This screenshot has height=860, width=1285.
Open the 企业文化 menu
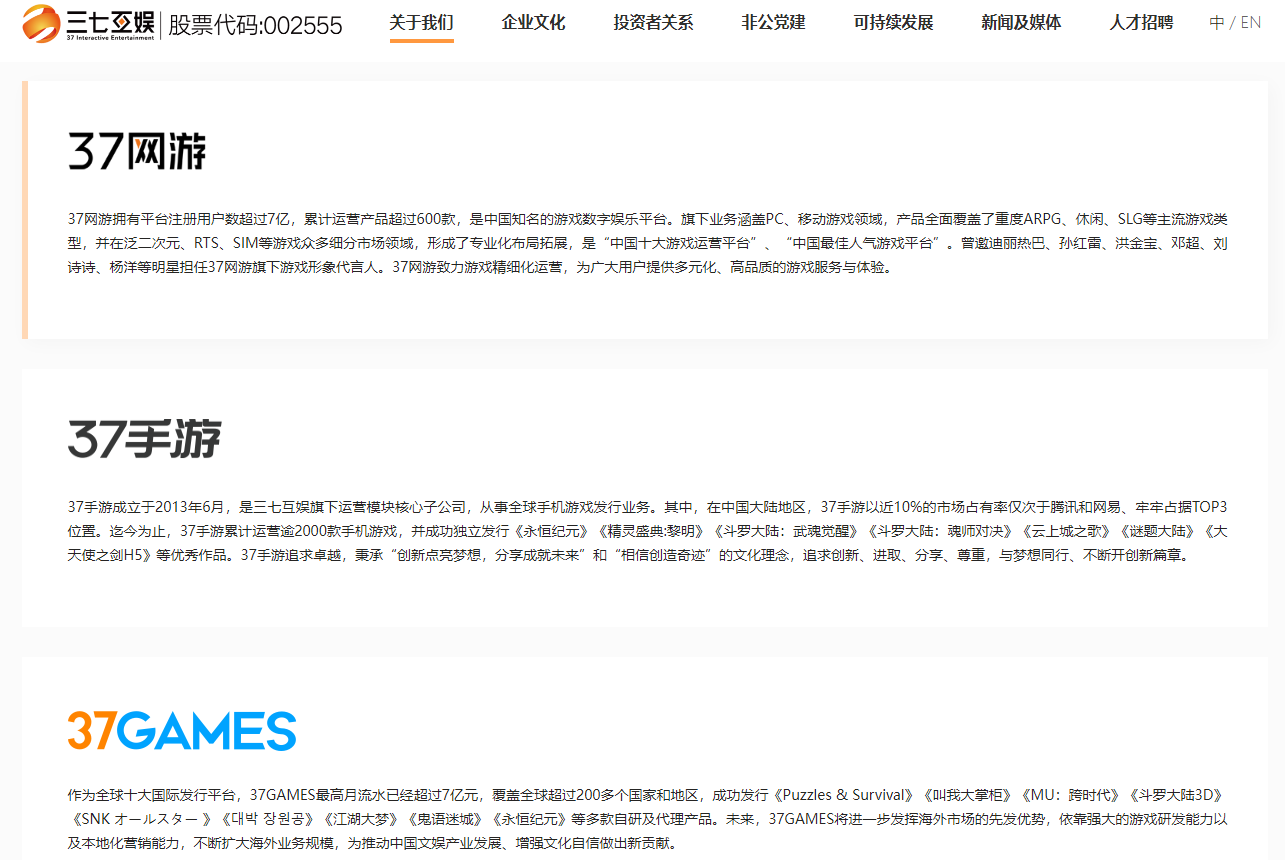[533, 23]
